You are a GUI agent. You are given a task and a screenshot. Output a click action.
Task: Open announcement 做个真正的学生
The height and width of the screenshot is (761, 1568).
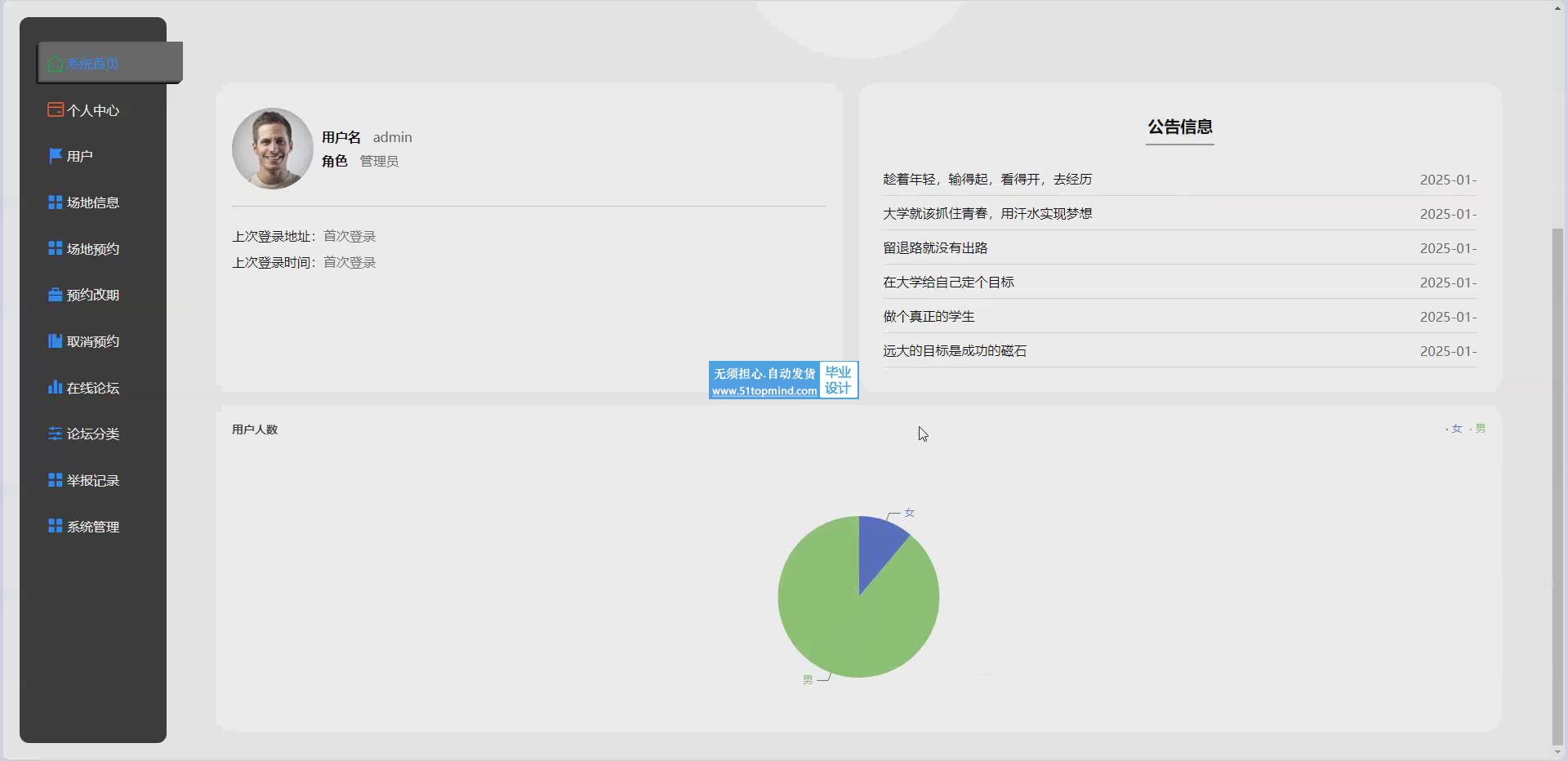click(x=929, y=317)
